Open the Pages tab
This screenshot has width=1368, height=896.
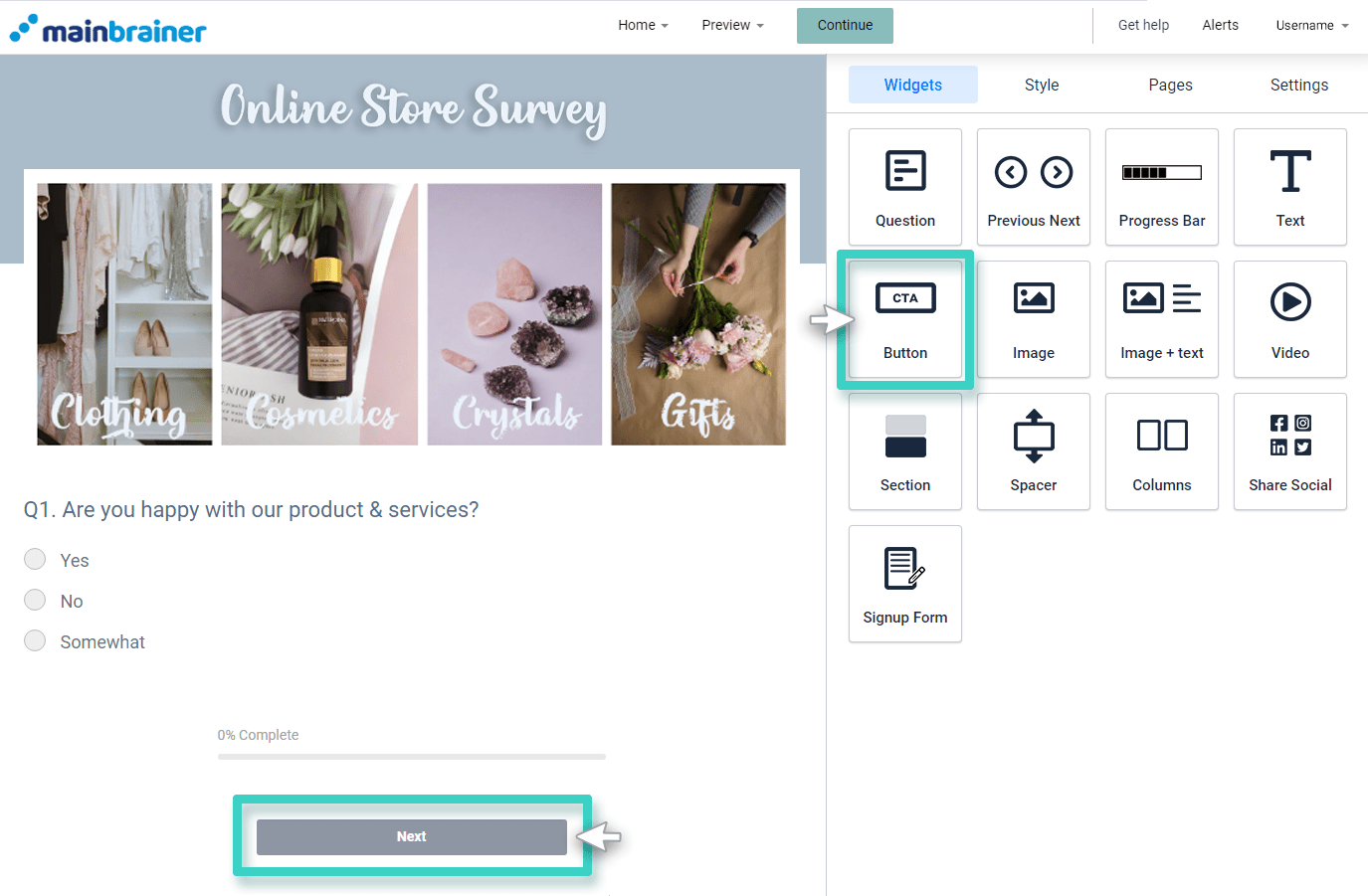pos(1170,86)
